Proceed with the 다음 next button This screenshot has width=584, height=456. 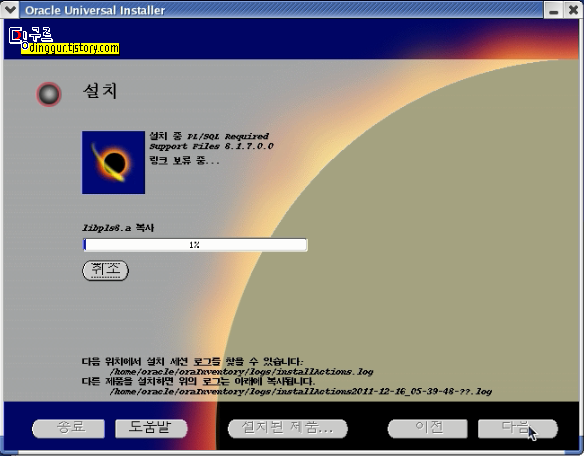tap(518, 428)
